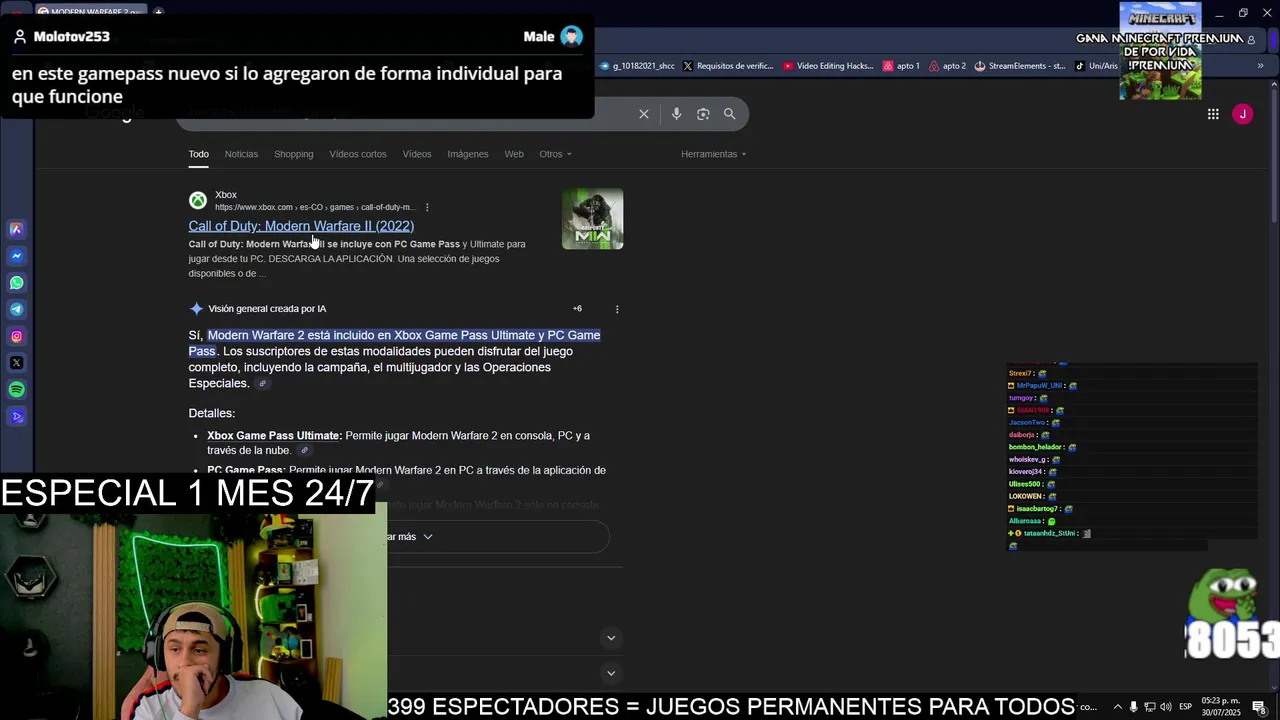Screen dimensions: 1280x720
Task: Open the 'g_10182021_shcc' bookmark
Action: [637, 66]
